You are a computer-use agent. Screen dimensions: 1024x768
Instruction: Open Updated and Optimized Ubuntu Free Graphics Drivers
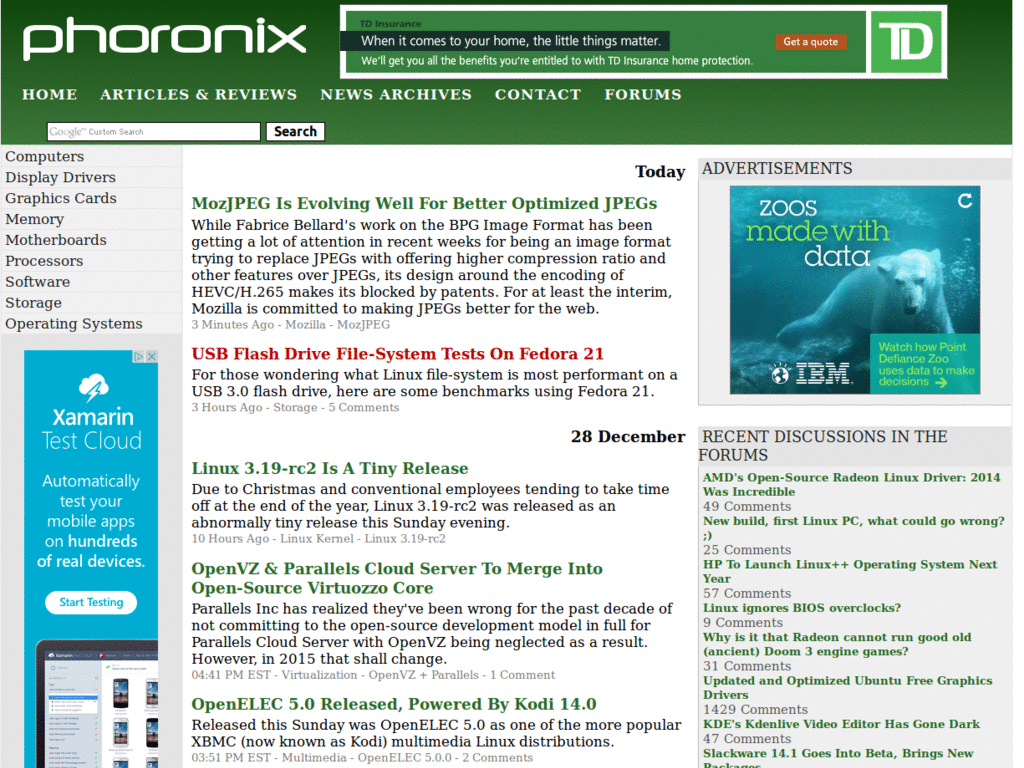(848, 688)
